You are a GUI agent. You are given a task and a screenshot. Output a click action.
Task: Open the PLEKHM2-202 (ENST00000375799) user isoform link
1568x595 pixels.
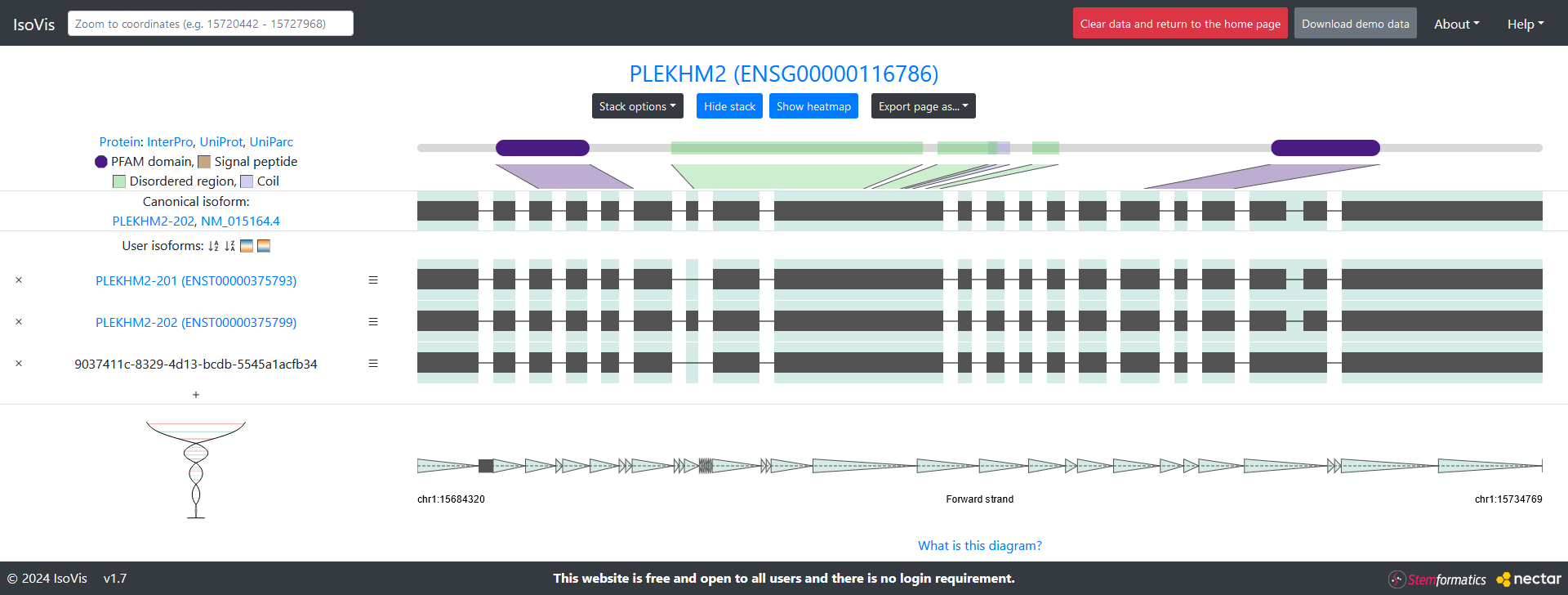coord(196,322)
